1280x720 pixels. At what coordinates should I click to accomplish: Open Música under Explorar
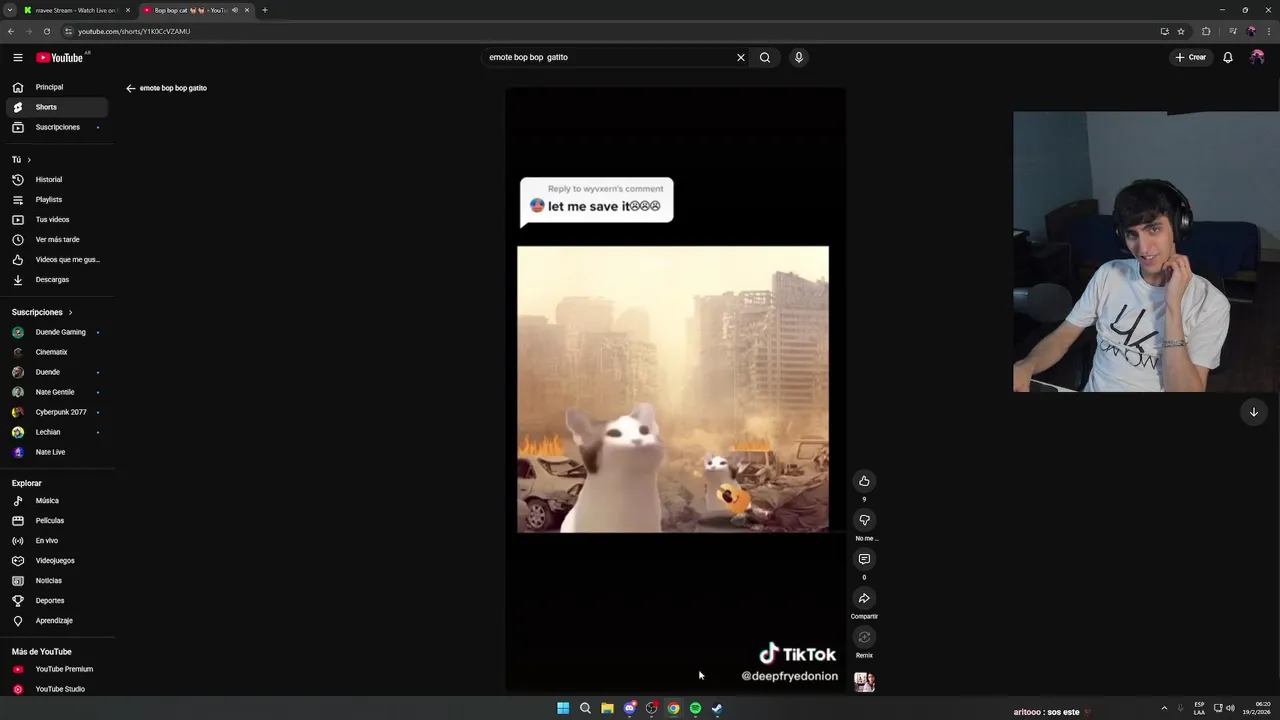57,501
